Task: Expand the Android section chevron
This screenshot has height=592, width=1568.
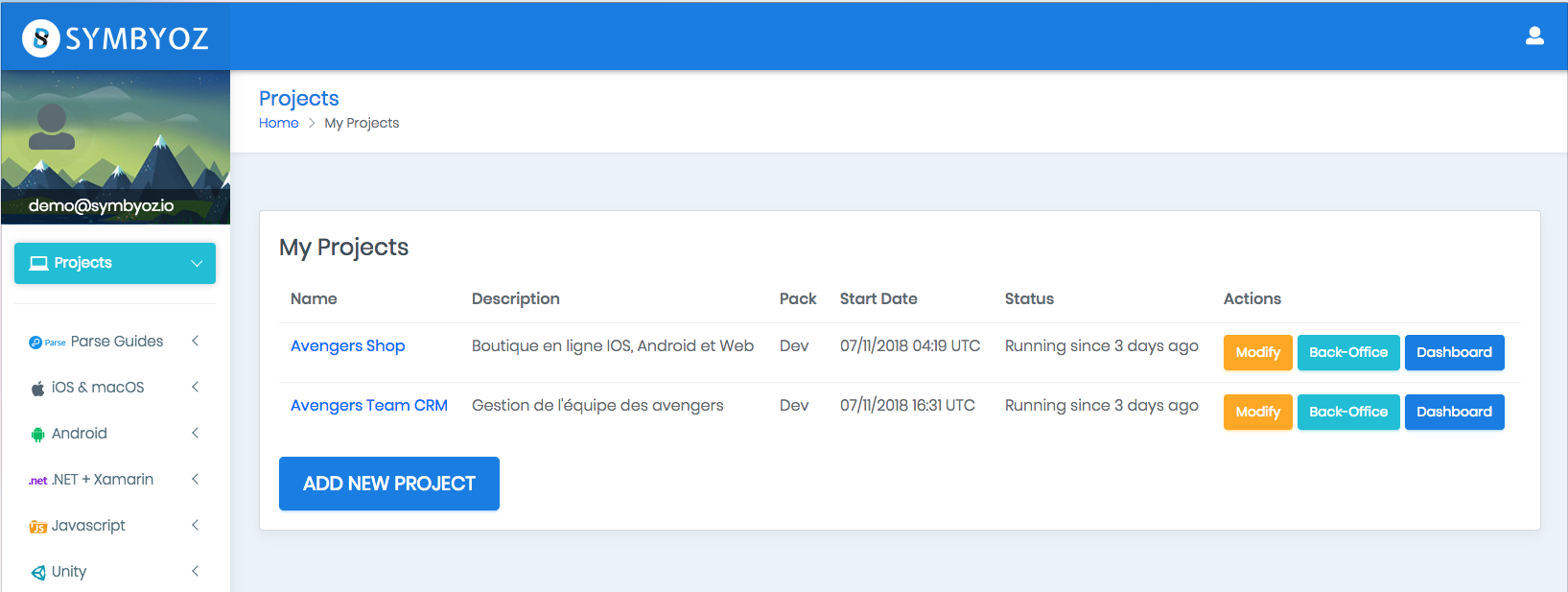Action: coord(195,433)
